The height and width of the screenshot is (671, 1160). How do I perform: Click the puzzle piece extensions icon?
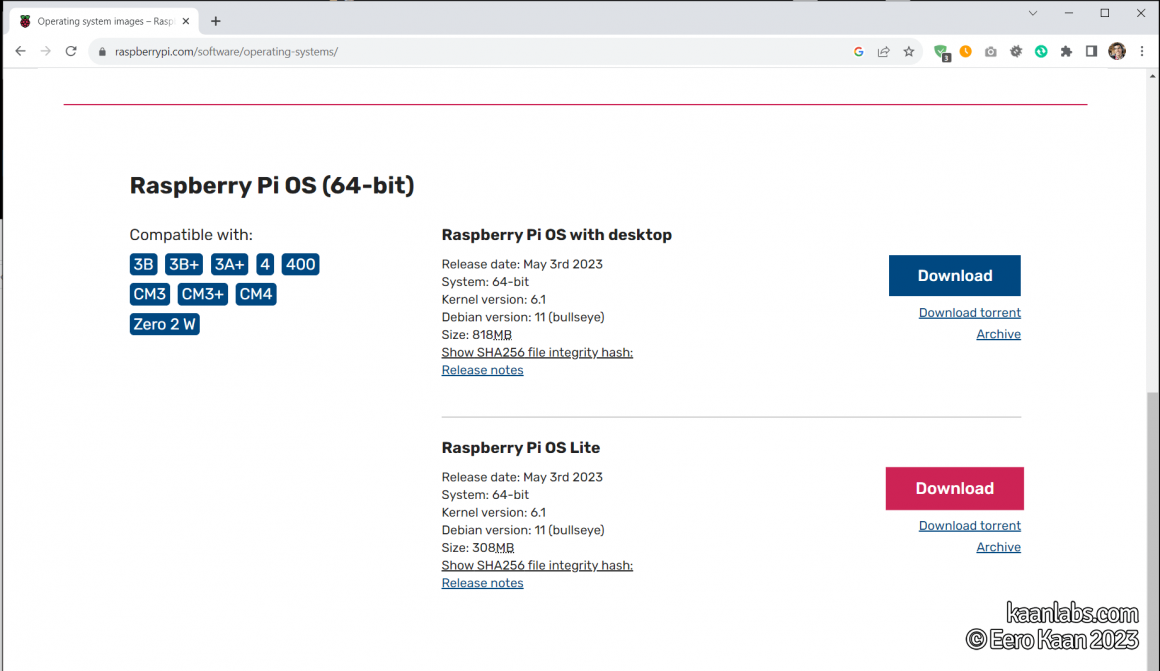coord(1065,51)
